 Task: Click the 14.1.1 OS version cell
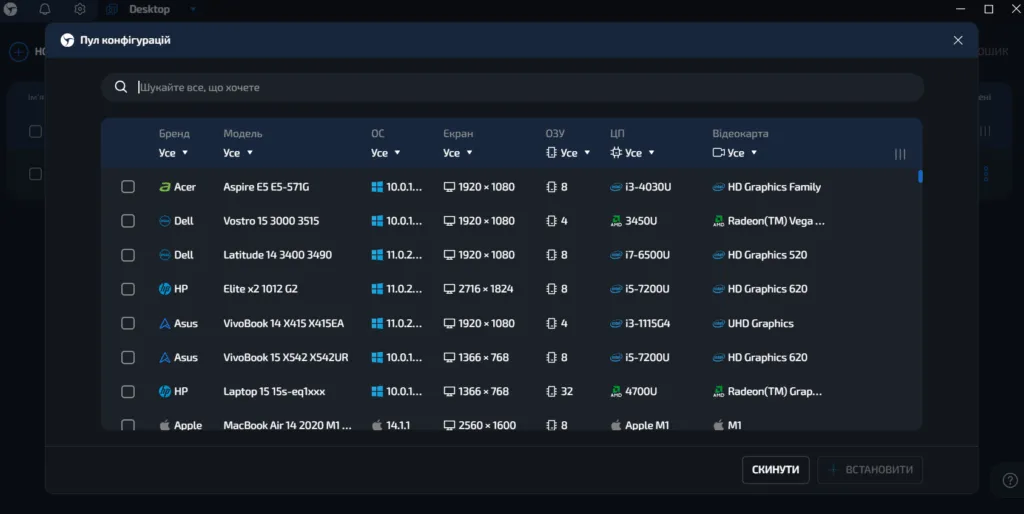(x=391, y=425)
